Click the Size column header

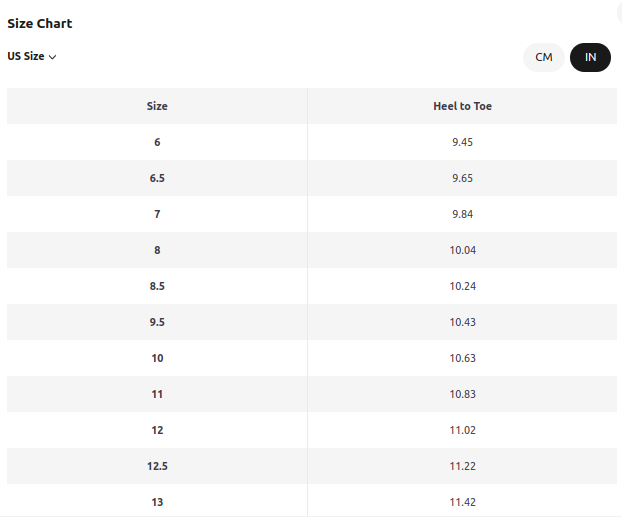157,106
